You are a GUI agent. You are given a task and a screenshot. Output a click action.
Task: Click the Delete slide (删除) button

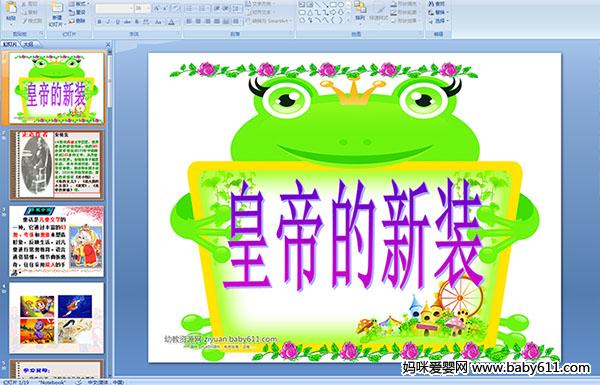point(77,21)
